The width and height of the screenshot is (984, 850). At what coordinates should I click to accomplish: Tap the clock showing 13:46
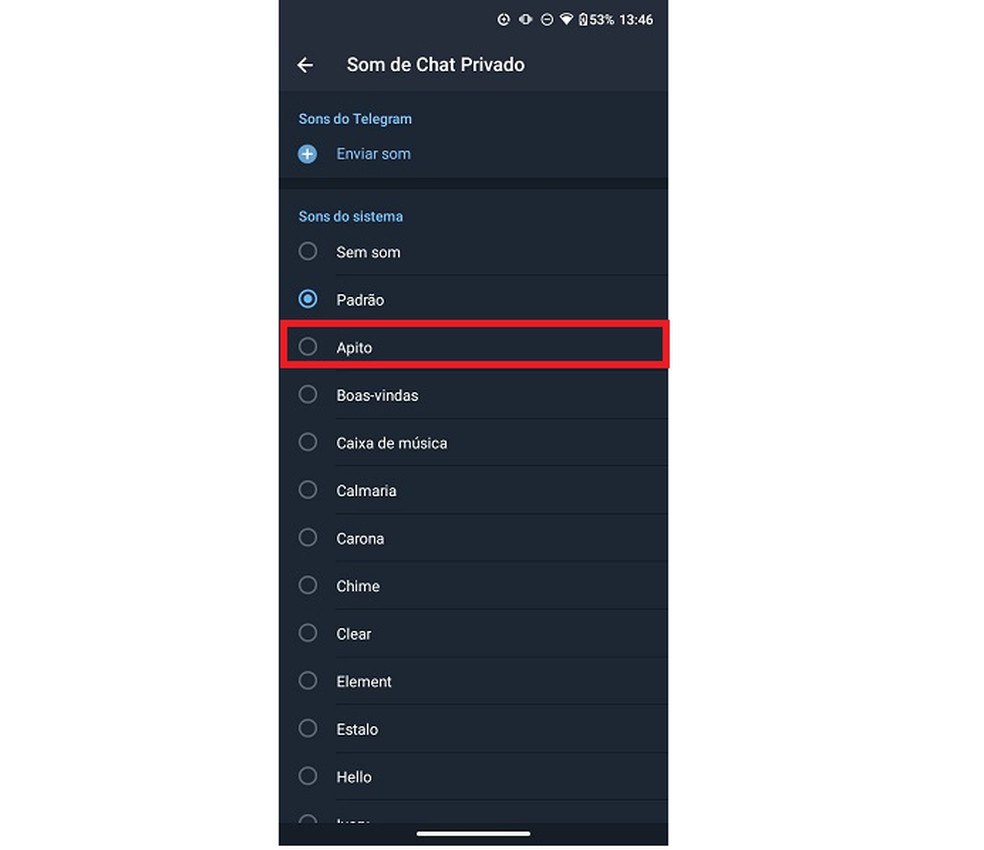[x=636, y=19]
